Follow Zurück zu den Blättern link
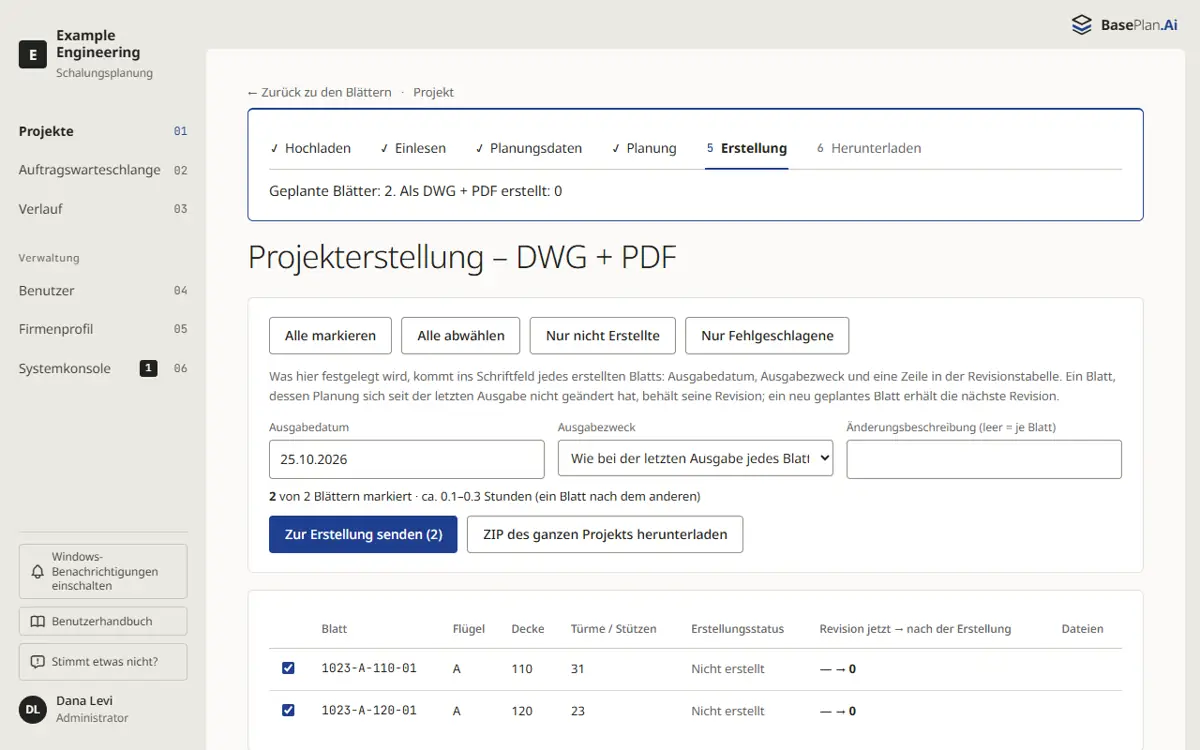This screenshot has width=1200, height=750. pos(320,92)
